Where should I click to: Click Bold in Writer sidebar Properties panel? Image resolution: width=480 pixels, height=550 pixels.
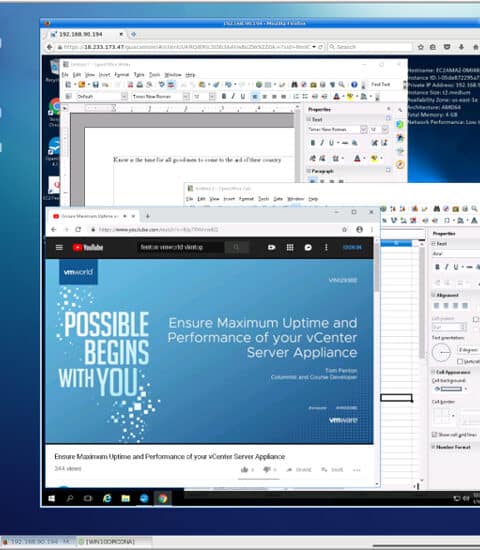coord(312,142)
